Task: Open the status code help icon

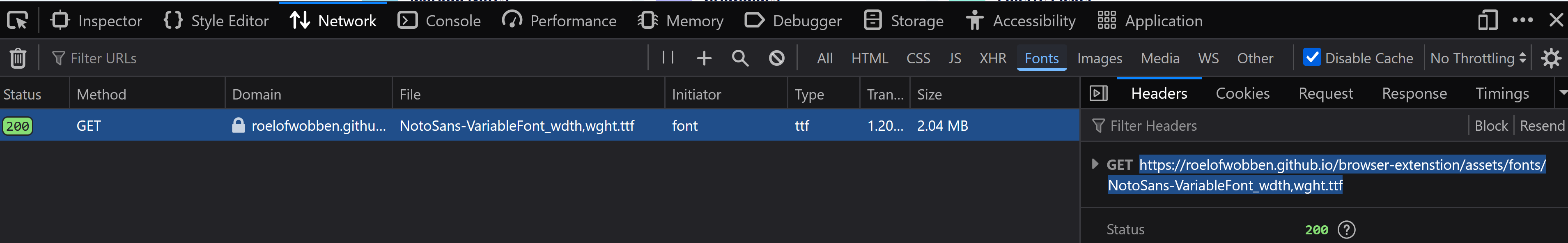Action: coord(1346,229)
